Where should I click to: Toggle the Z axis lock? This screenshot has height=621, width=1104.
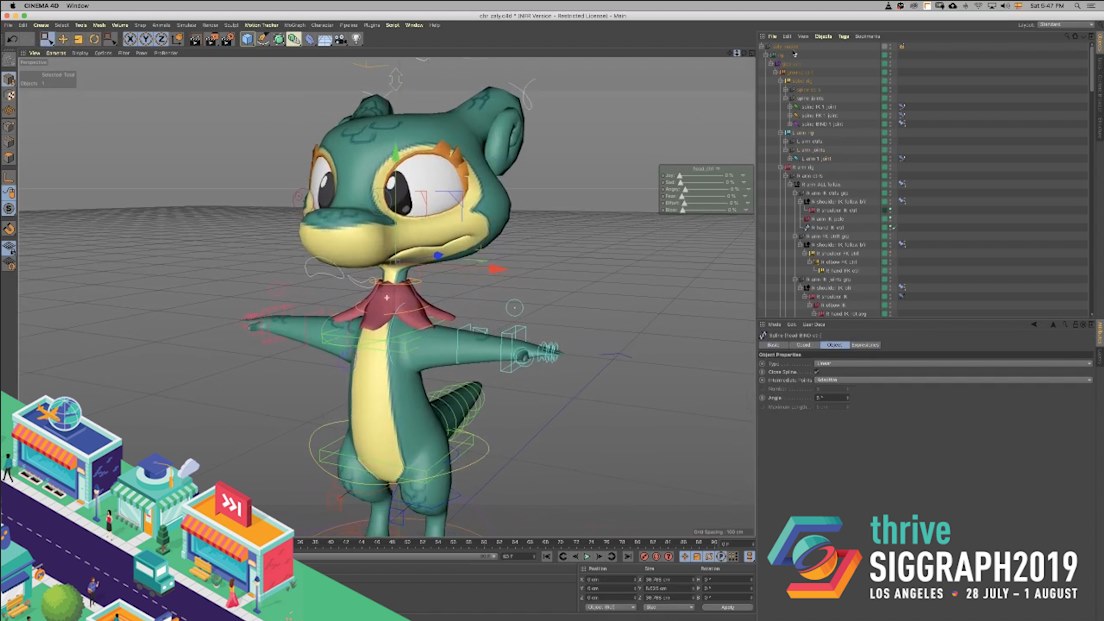pos(161,39)
